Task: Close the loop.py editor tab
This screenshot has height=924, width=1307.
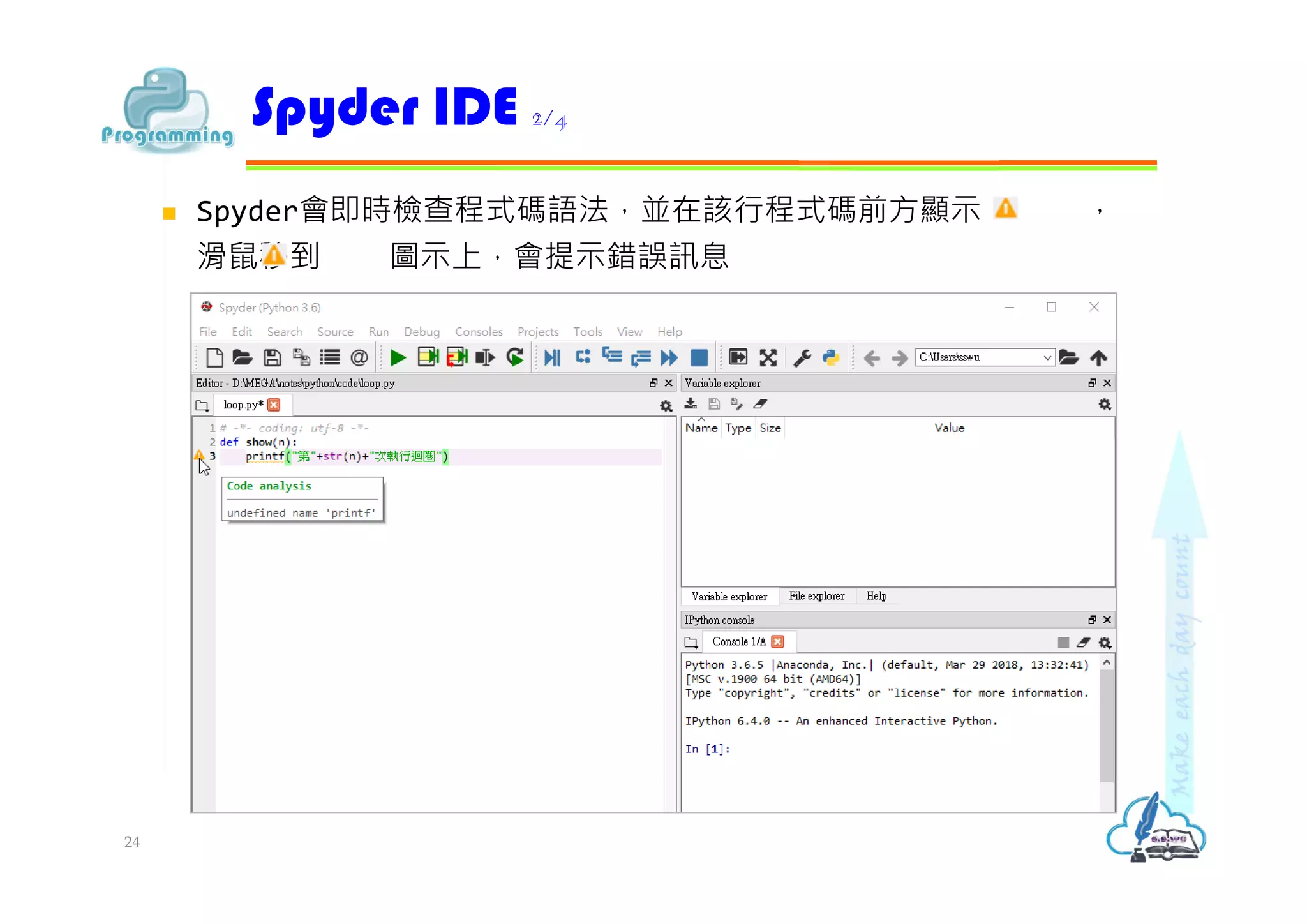Action: [x=274, y=405]
